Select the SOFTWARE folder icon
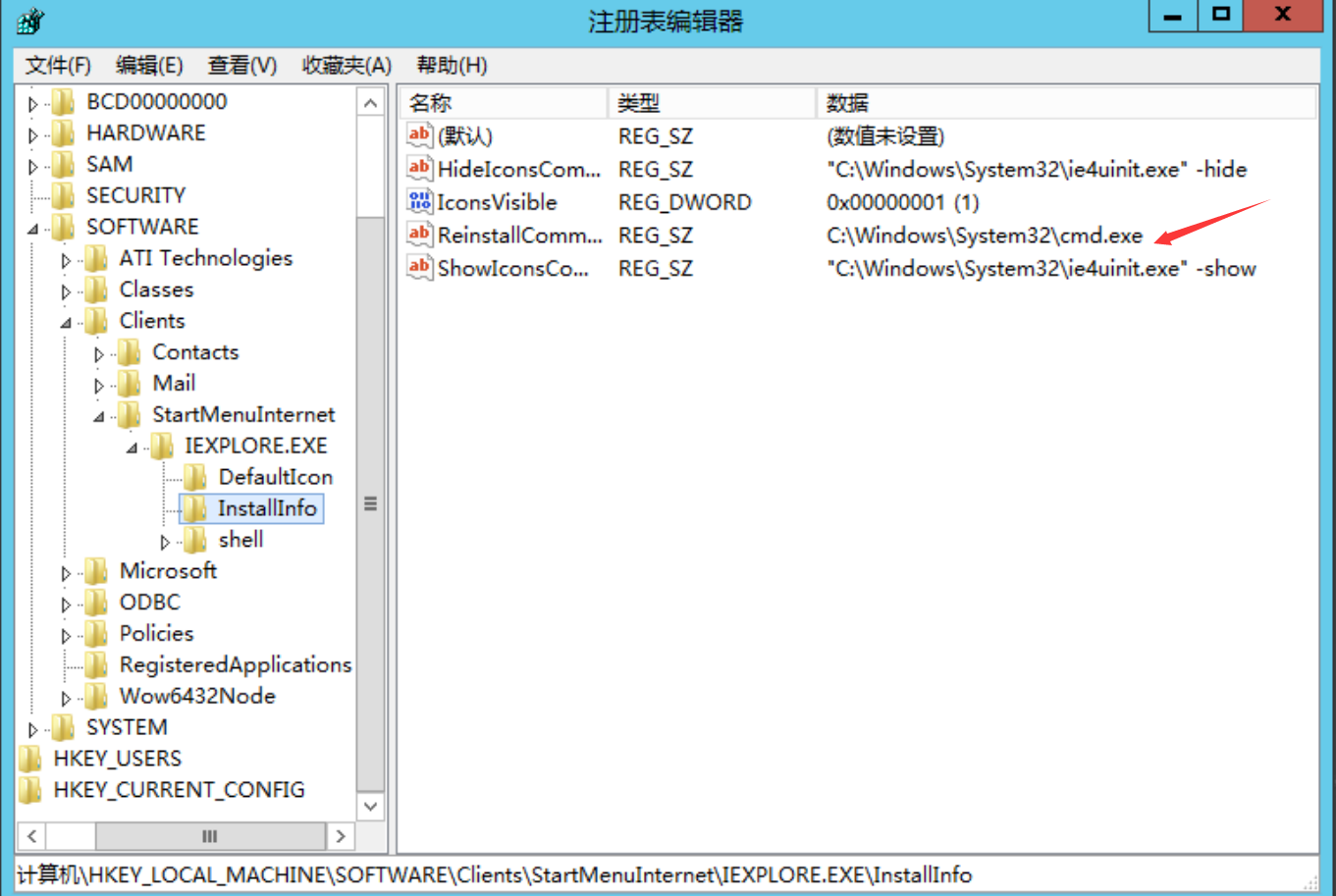 (x=63, y=228)
